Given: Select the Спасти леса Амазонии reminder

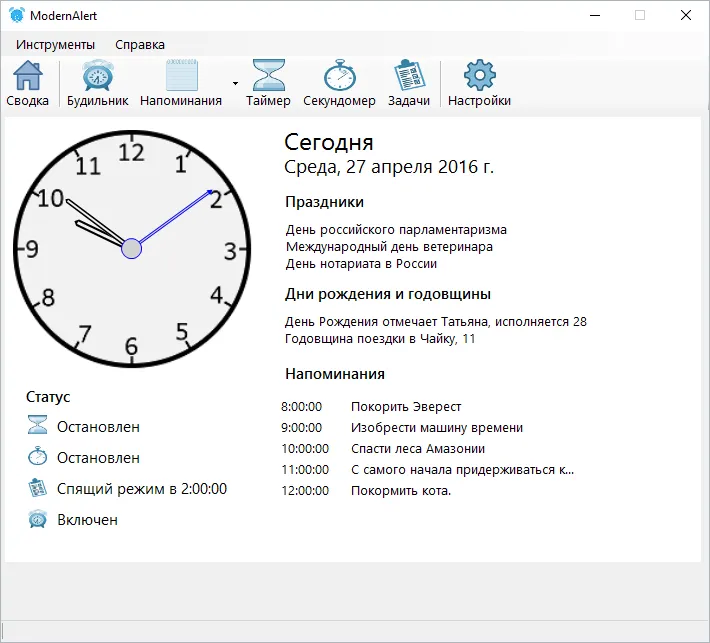Looking at the screenshot, I should [x=417, y=448].
